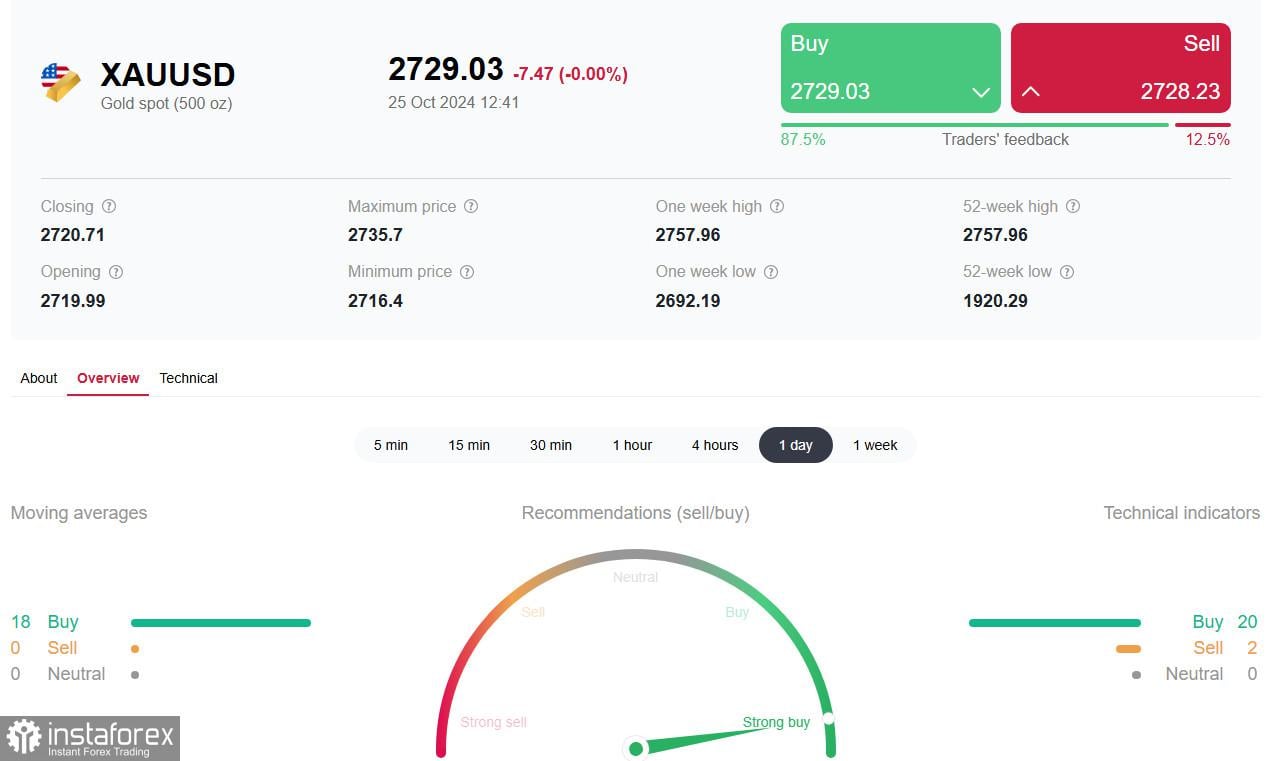Click the Neutral gauge label
The height and width of the screenshot is (761, 1271).
coord(636,577)
